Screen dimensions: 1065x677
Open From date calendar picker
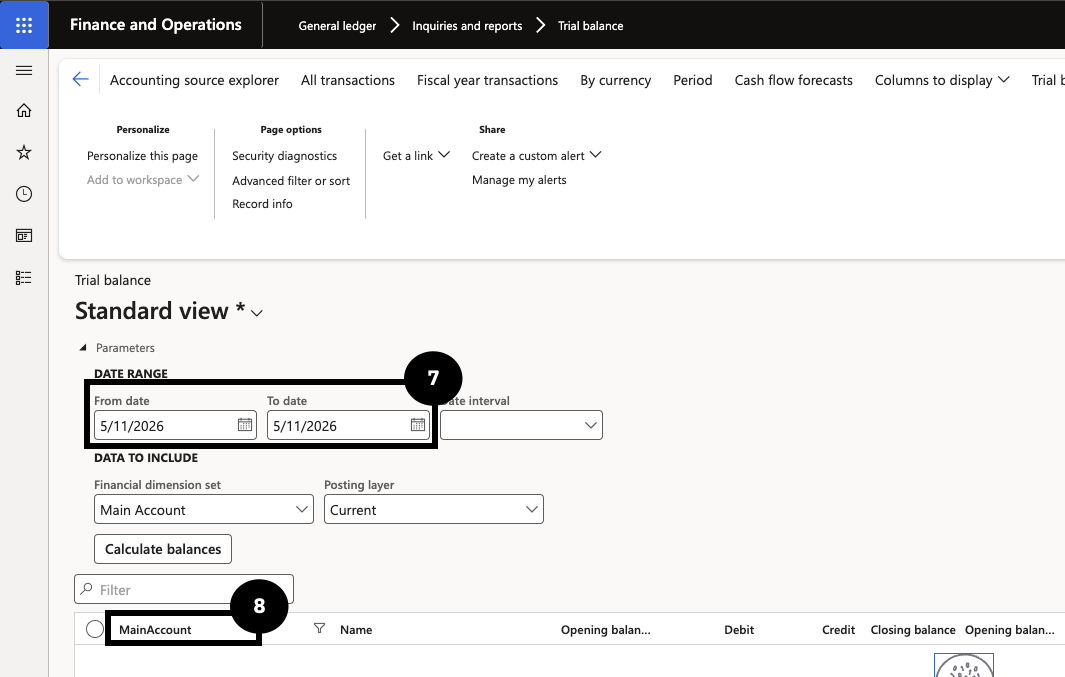(x=245, y=425)
